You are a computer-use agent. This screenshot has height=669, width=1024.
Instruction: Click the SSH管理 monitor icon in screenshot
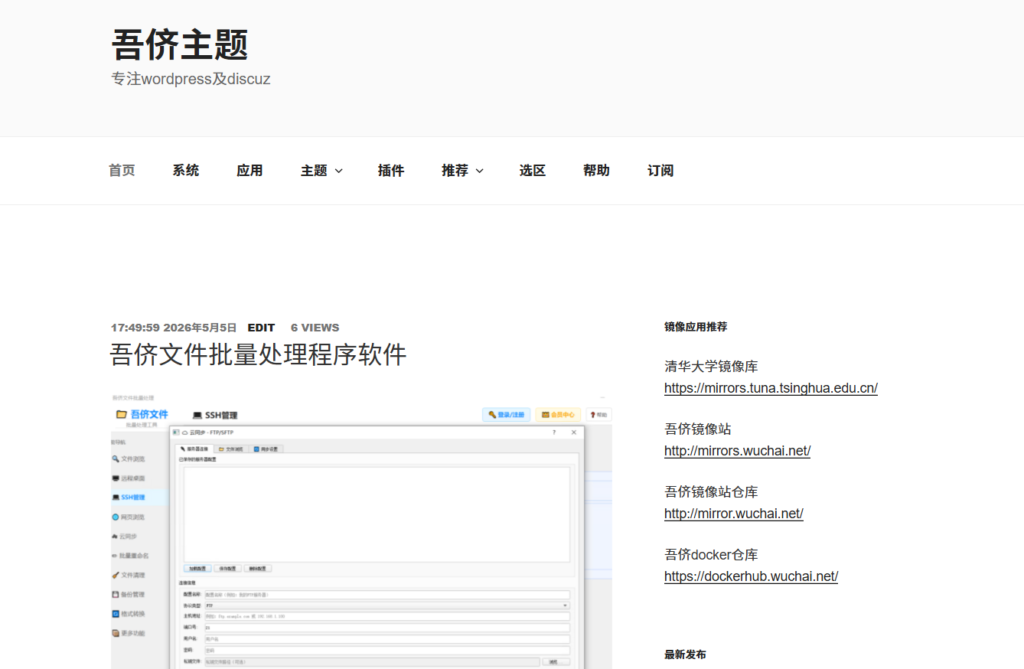point(197,416)
